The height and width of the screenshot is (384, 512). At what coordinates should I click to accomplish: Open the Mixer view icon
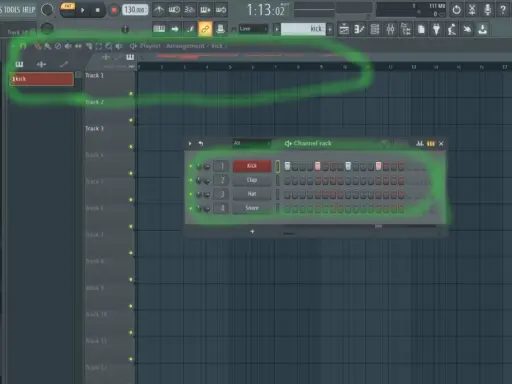pyautogui.click(x=390, y=29)
